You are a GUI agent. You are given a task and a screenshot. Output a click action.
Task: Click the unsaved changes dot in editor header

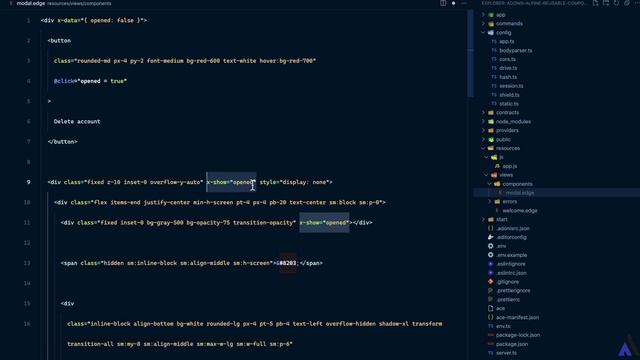click(453, 3)
